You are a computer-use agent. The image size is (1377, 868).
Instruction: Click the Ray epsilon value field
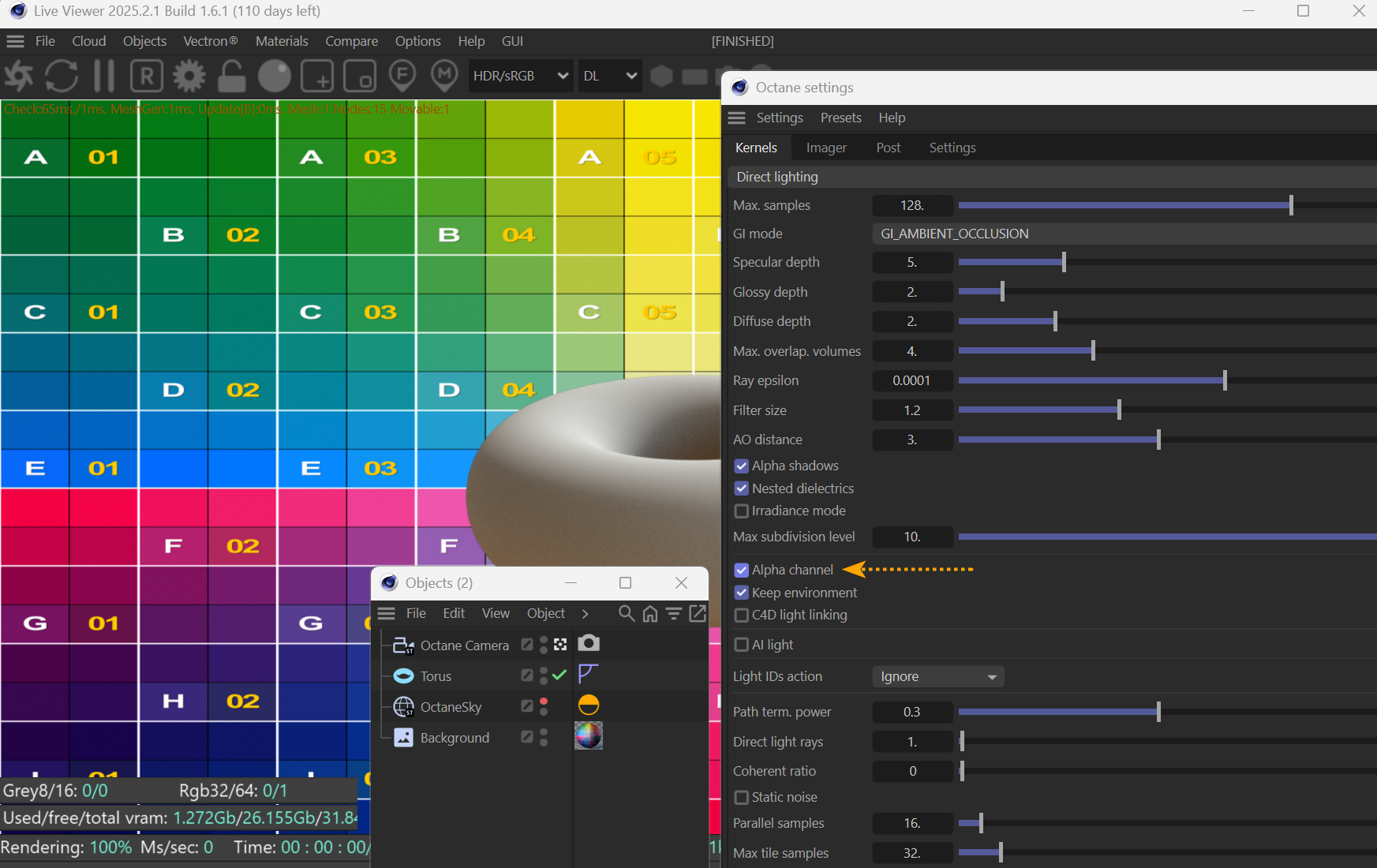(912, 380)
